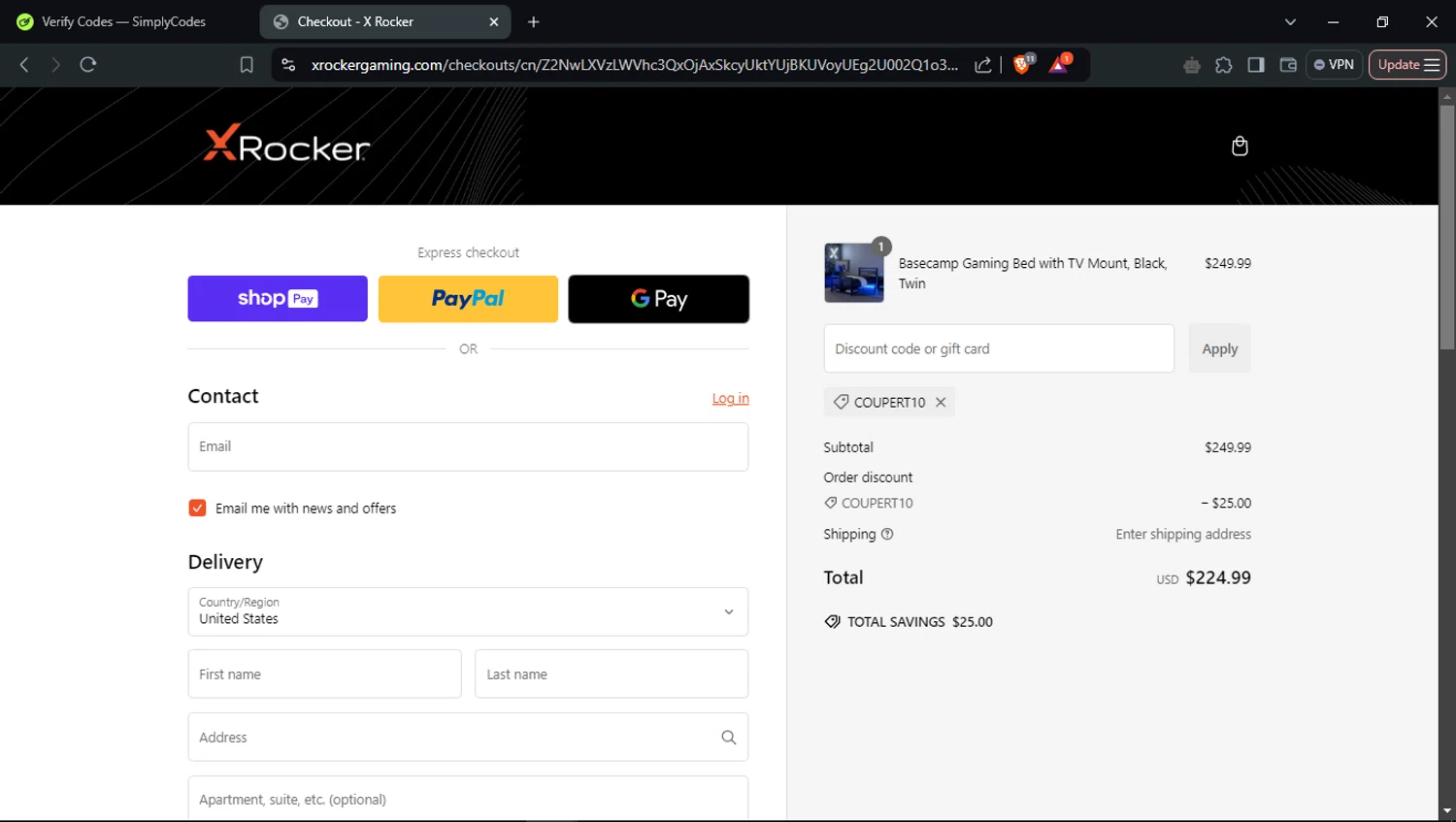Pay with PayPal button
The width and height of the screenshot is (1456, 822).
point(468,298)
